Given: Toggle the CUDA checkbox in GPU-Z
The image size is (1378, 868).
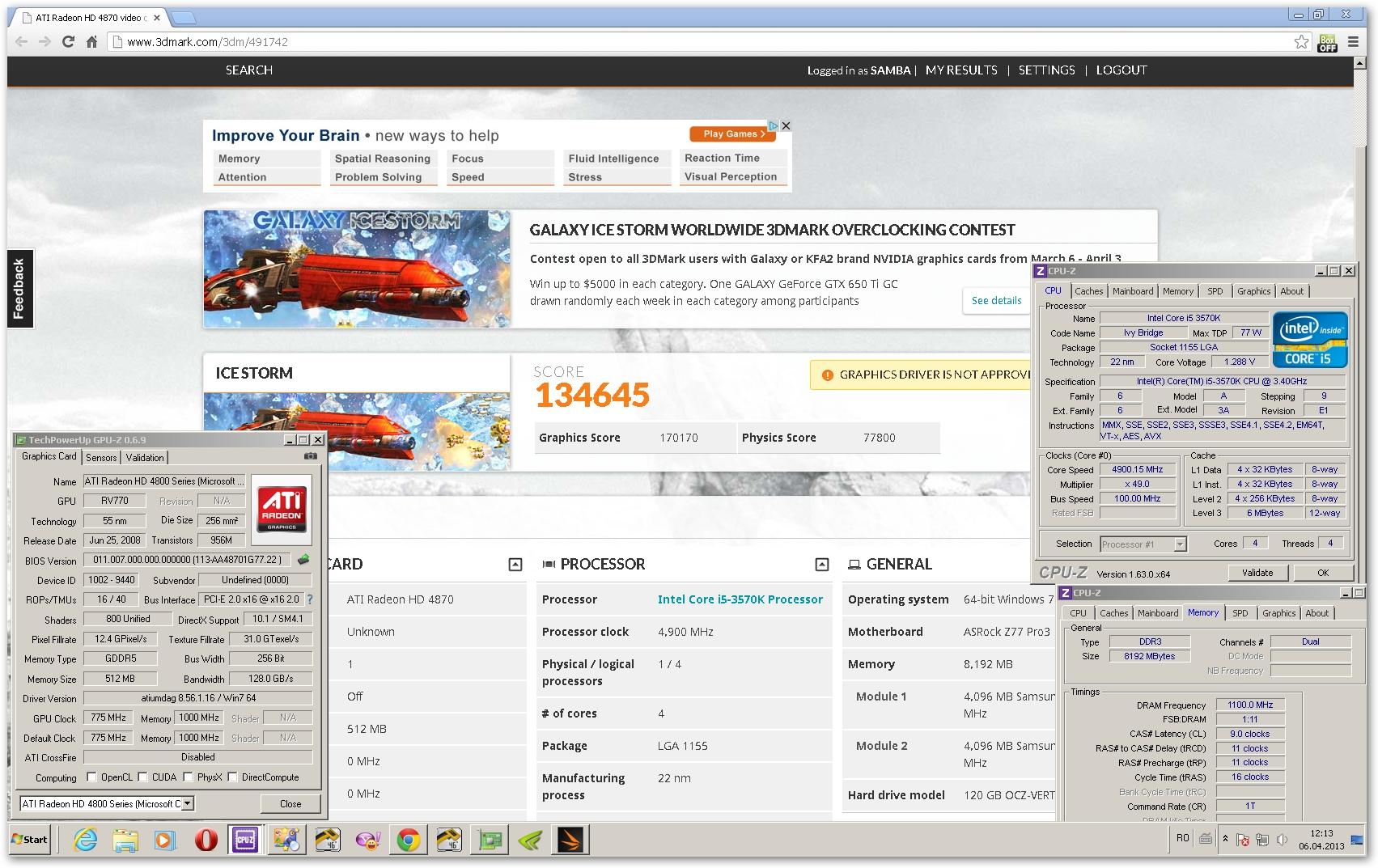Looking at the screenshot, I should [x=142, y=777].
